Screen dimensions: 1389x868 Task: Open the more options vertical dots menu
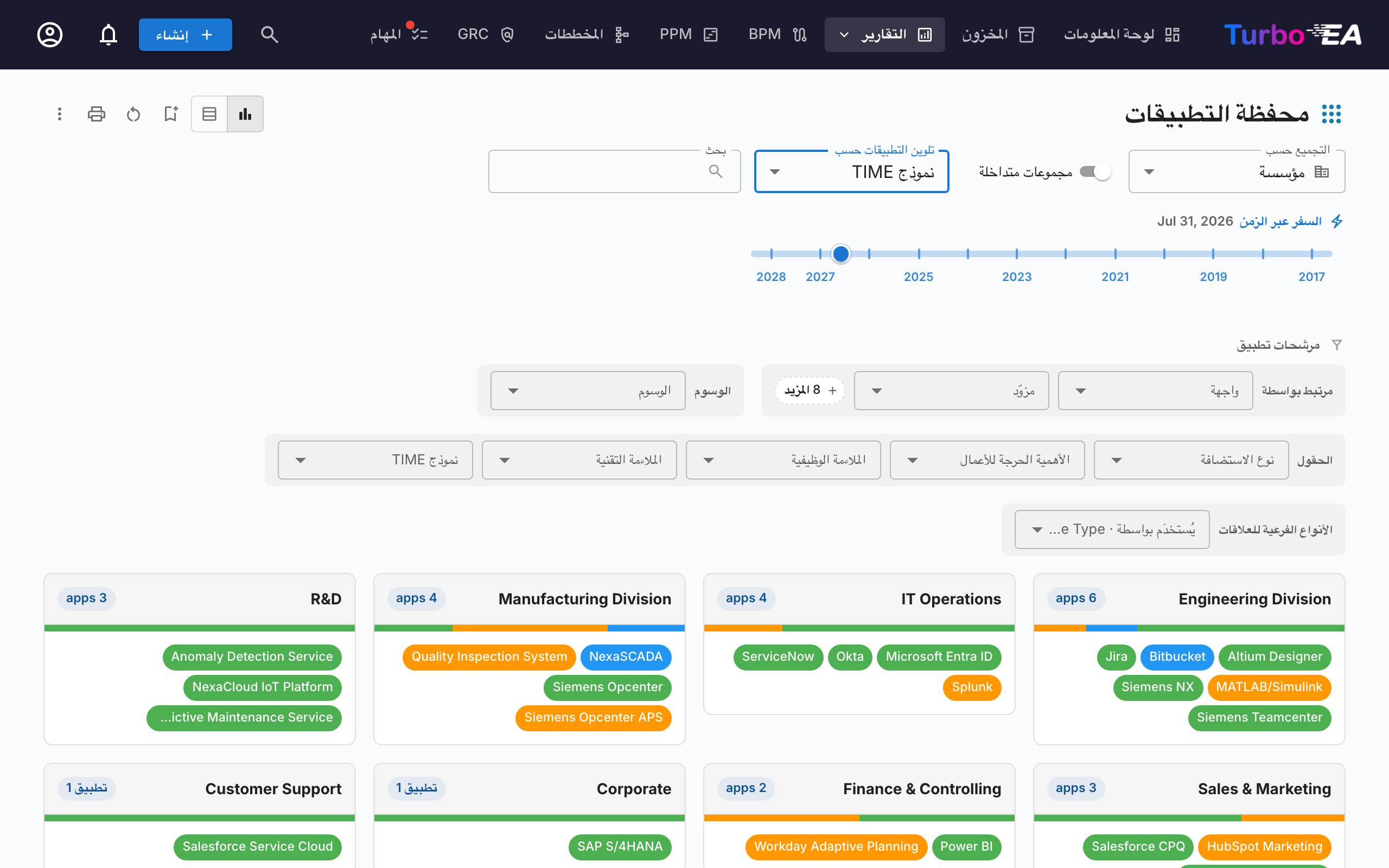59,114
